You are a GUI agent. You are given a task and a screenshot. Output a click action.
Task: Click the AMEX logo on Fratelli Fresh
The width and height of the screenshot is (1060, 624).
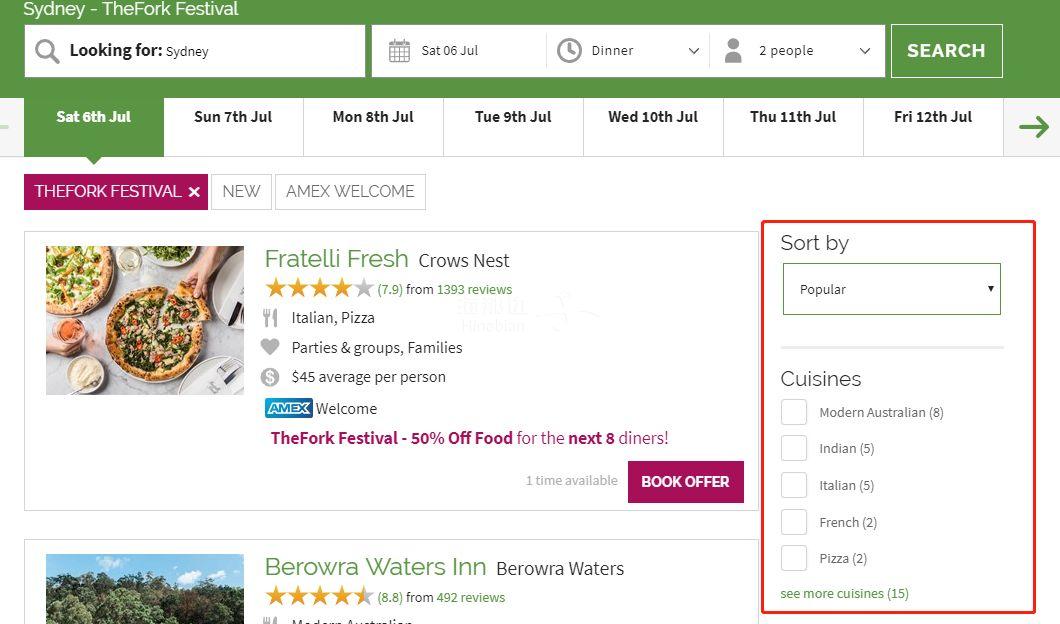click(289, 408)
